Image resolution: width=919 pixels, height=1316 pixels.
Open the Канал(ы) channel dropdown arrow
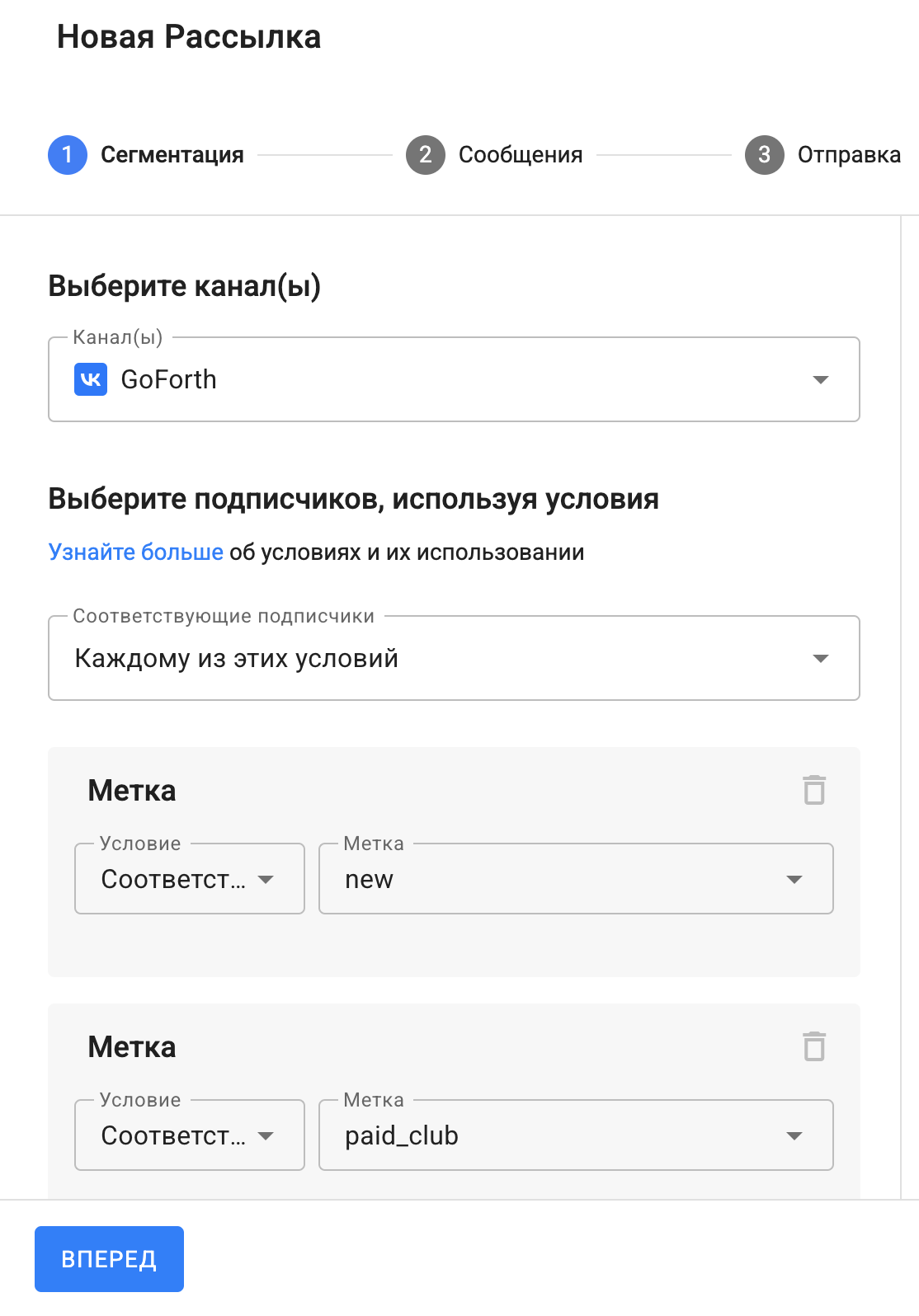tap(820, 380)
